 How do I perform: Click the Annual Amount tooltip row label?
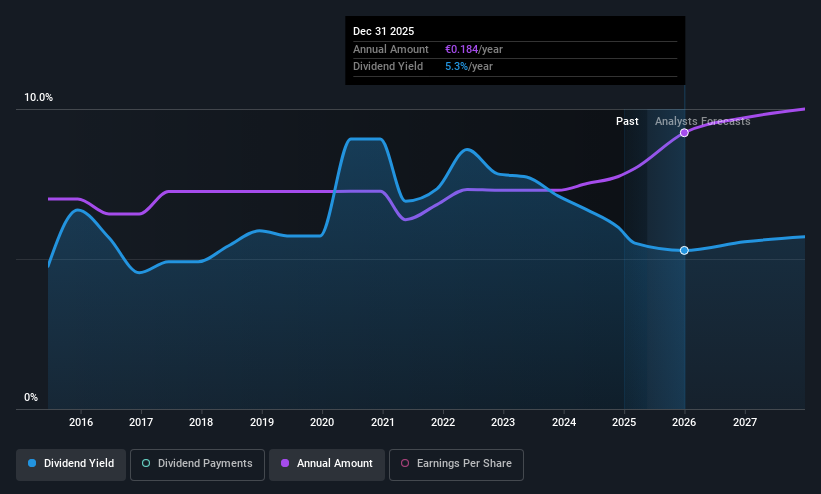tap(391, 49)
